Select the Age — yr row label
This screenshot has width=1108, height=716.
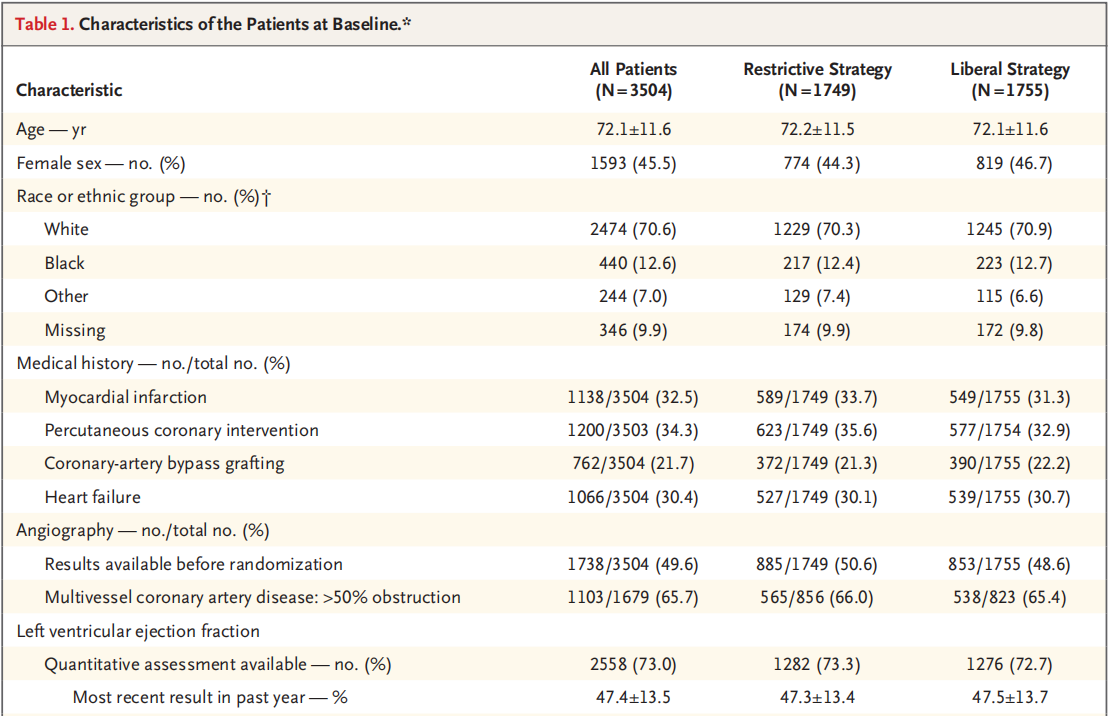click(52, 129)
